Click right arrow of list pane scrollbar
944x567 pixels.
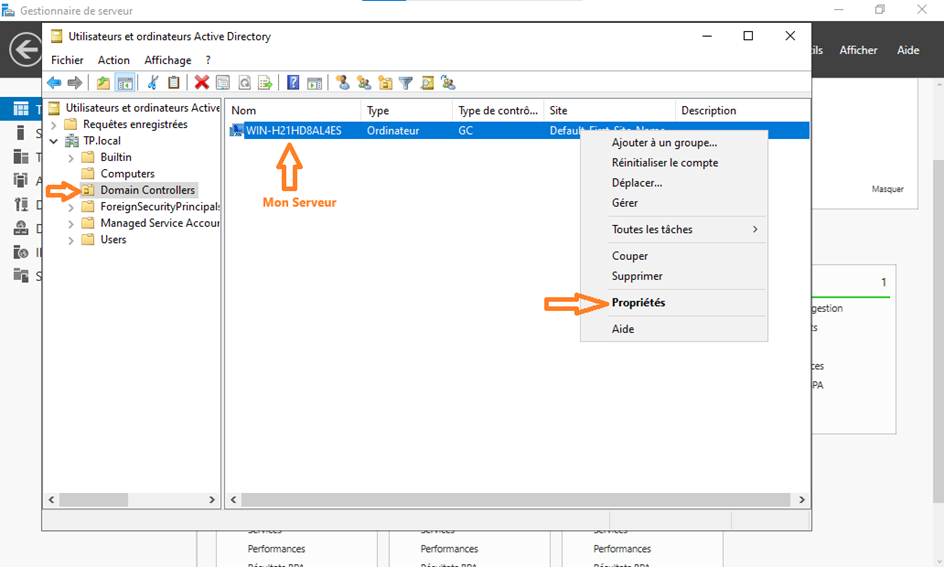[801, 500]
